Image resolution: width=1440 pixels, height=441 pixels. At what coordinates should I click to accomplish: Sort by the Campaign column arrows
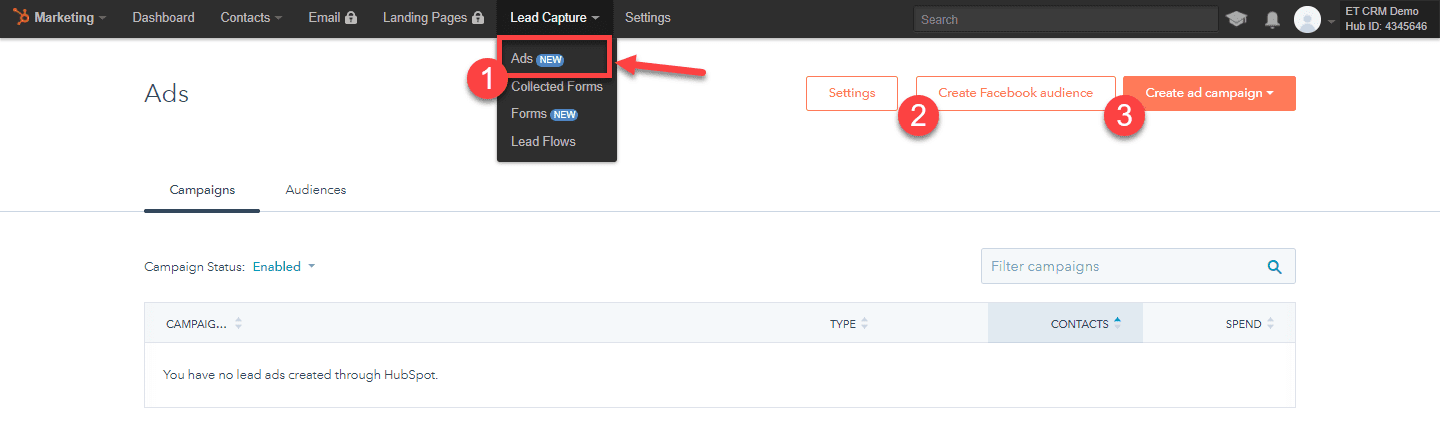[x=238, y=324]
